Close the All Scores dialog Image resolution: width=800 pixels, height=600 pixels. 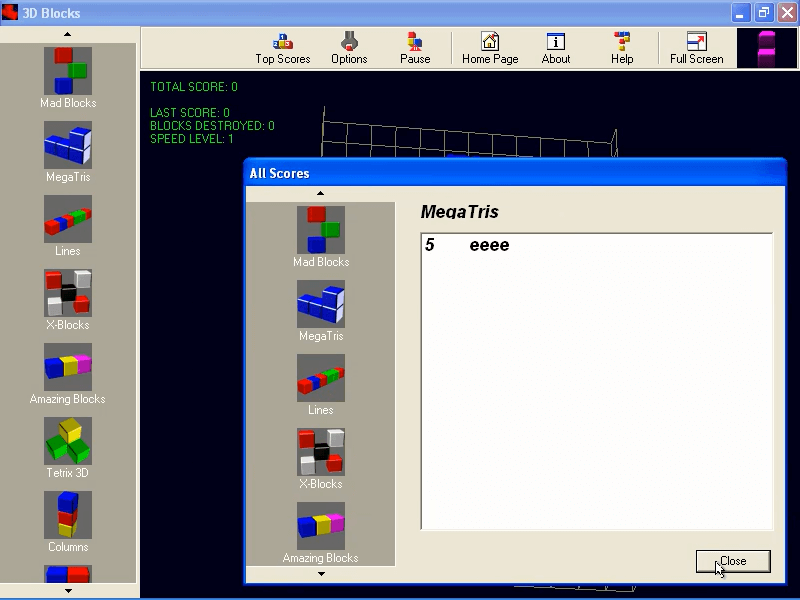(733, 561)
